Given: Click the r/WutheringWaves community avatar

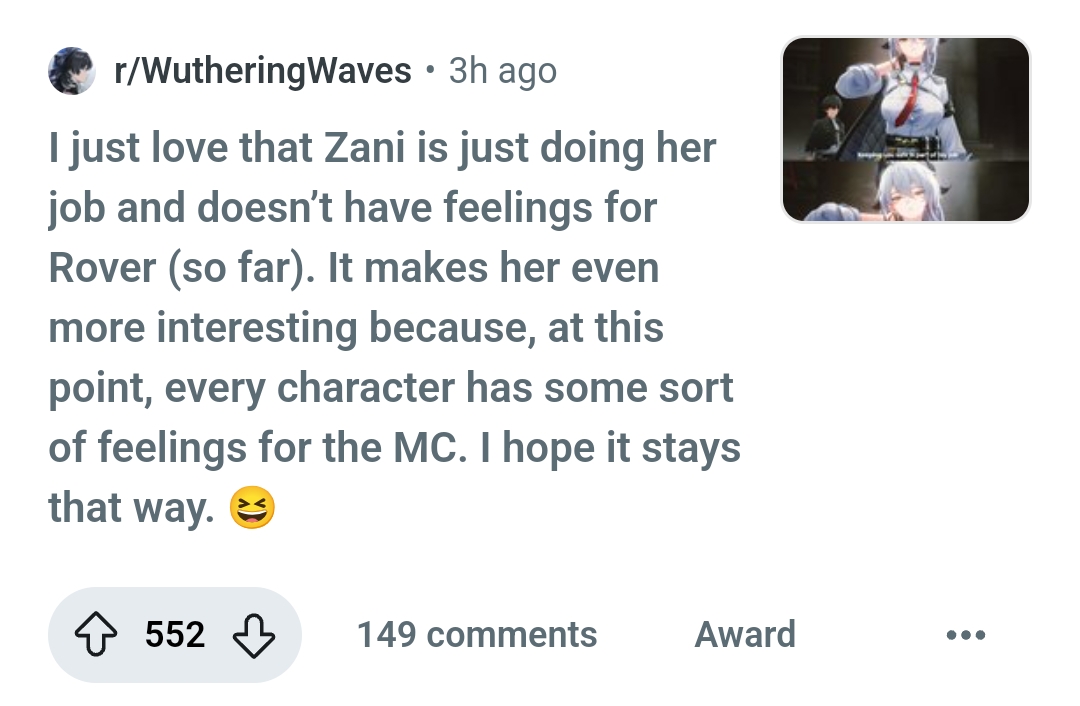Looking at the screenshot, I should coord(72,71).
